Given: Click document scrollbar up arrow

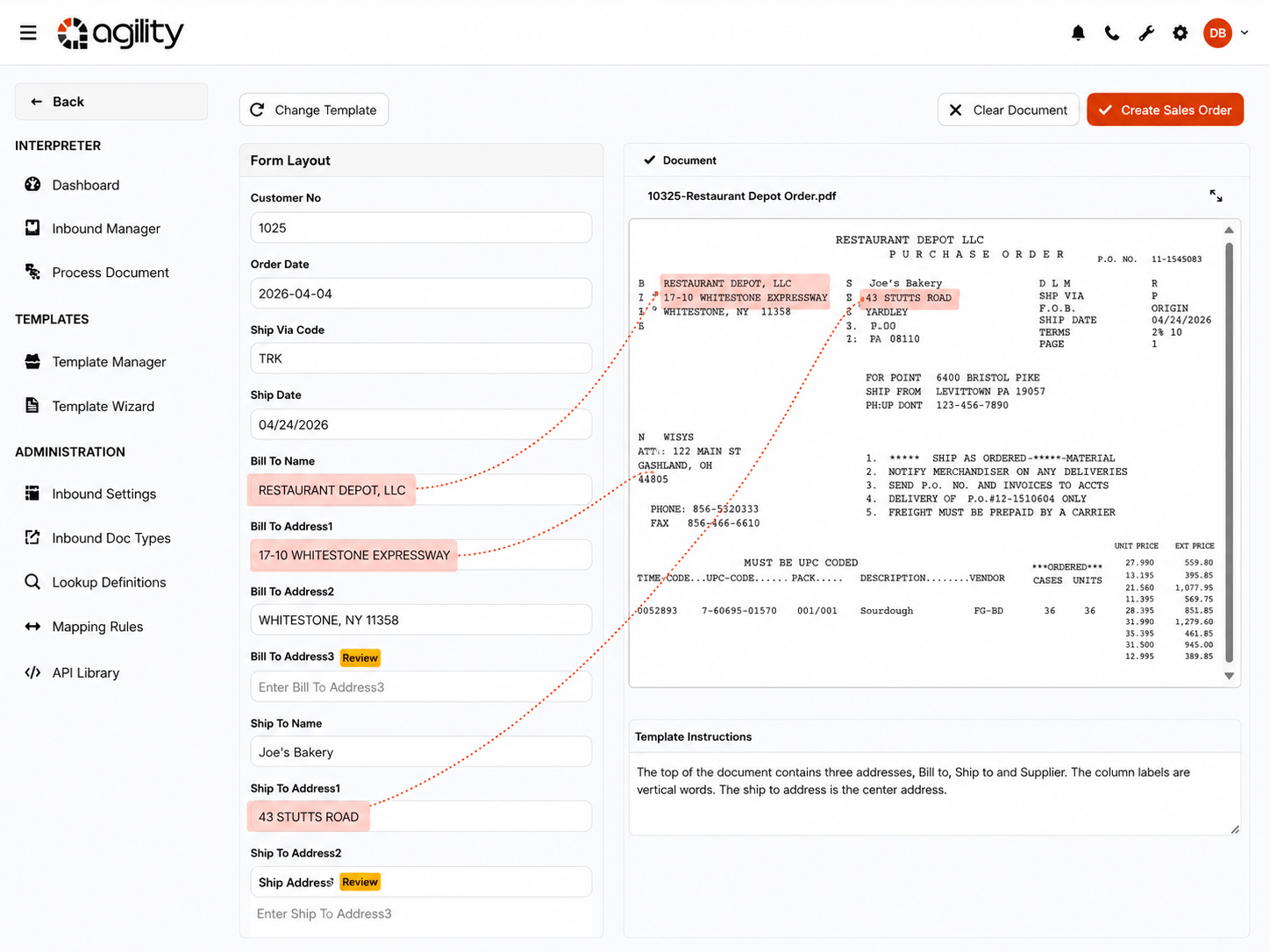Looking at the screenshot, I should click(x=1229, y=230).
